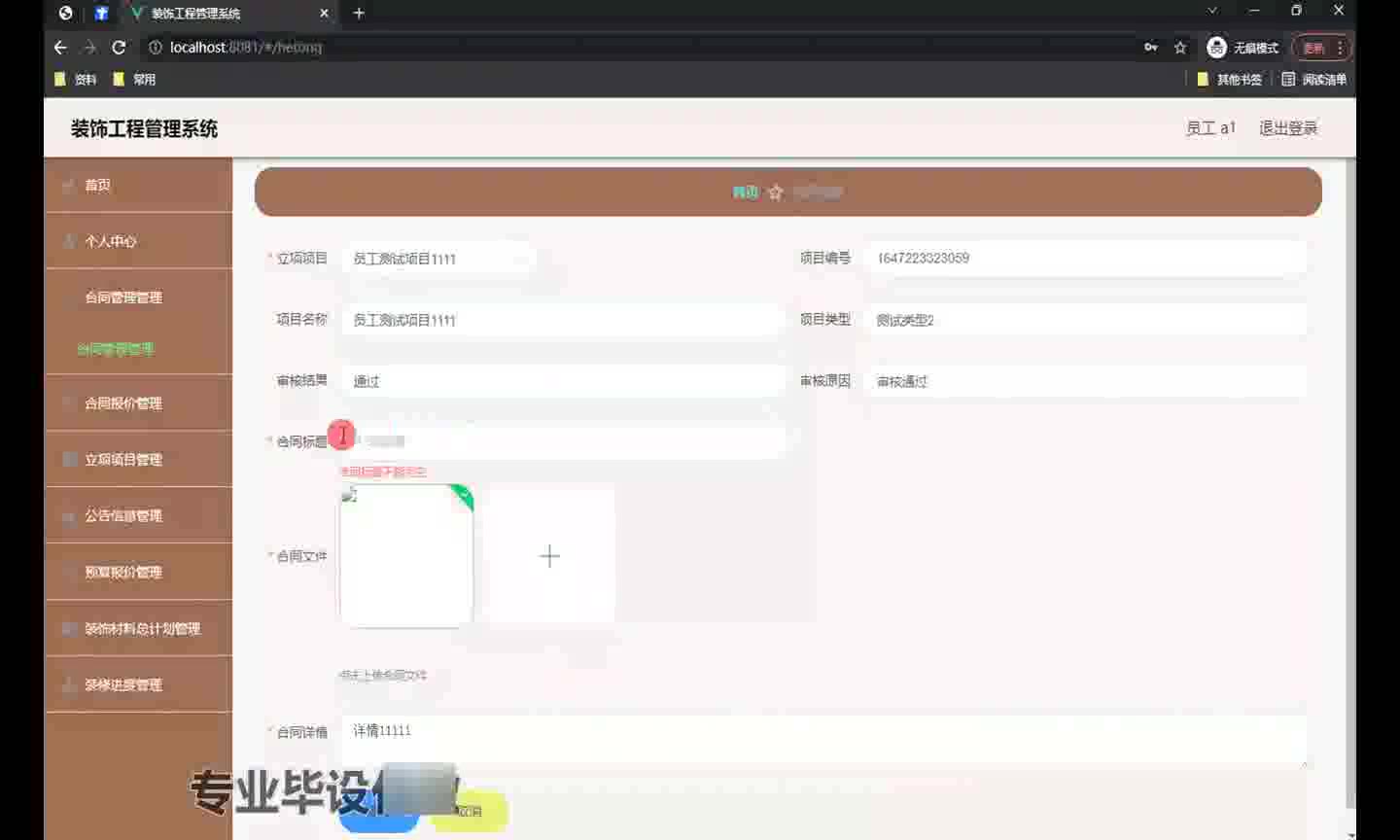The width and height of the screenshot is (1400, 840).
Task: Click the yellow cancel button
Action: point(470,812)
